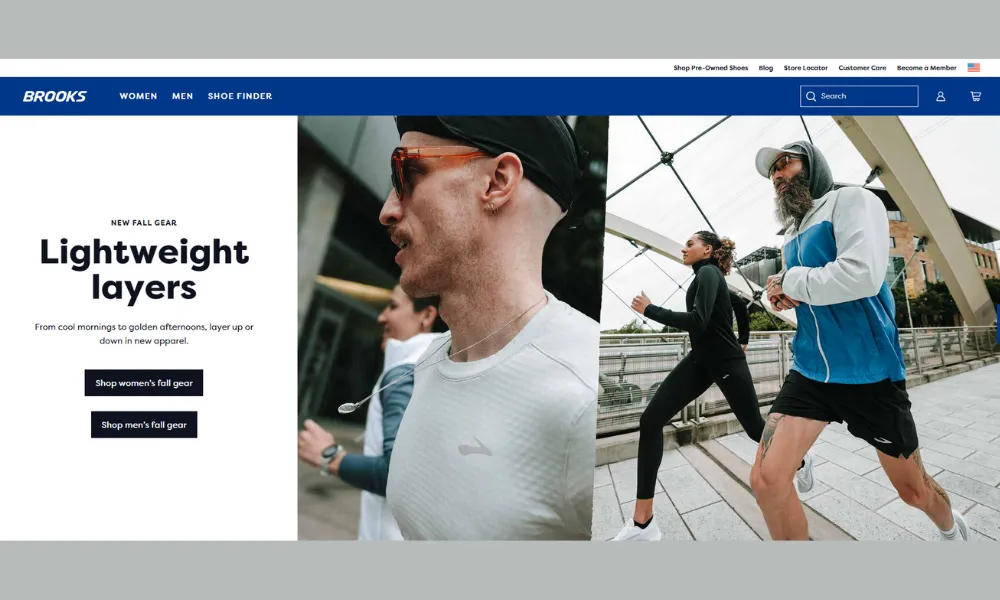The image size is (1000, 600).
Task: Go to Shoe Finder in navigation
Action: 239,96
